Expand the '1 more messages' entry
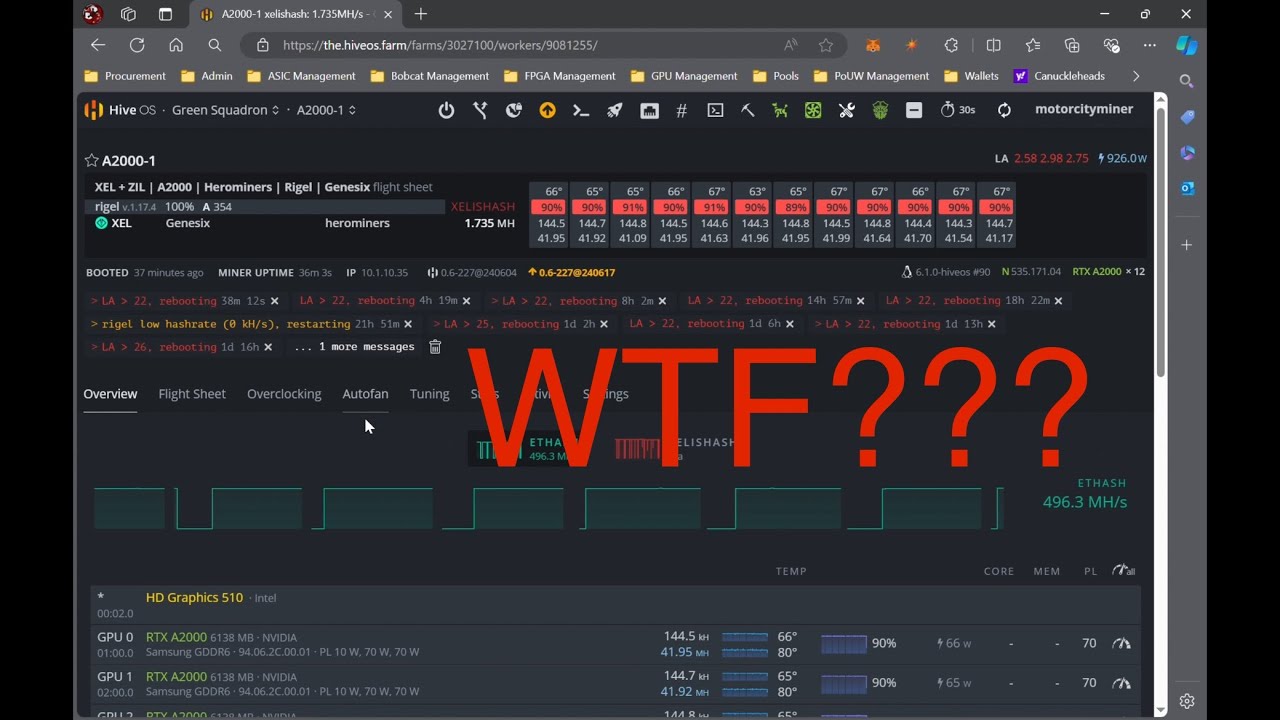1280x720 pixels. point(355,347)
